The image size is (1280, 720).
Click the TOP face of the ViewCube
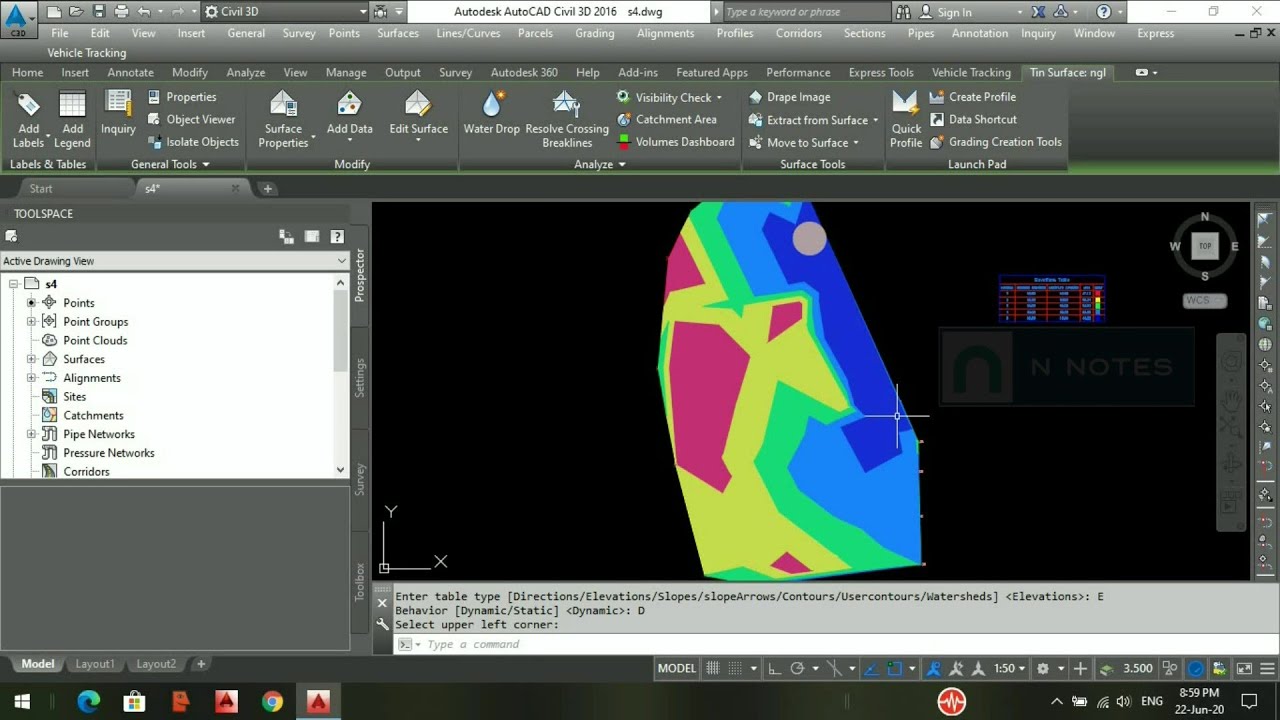point(1205,246)
